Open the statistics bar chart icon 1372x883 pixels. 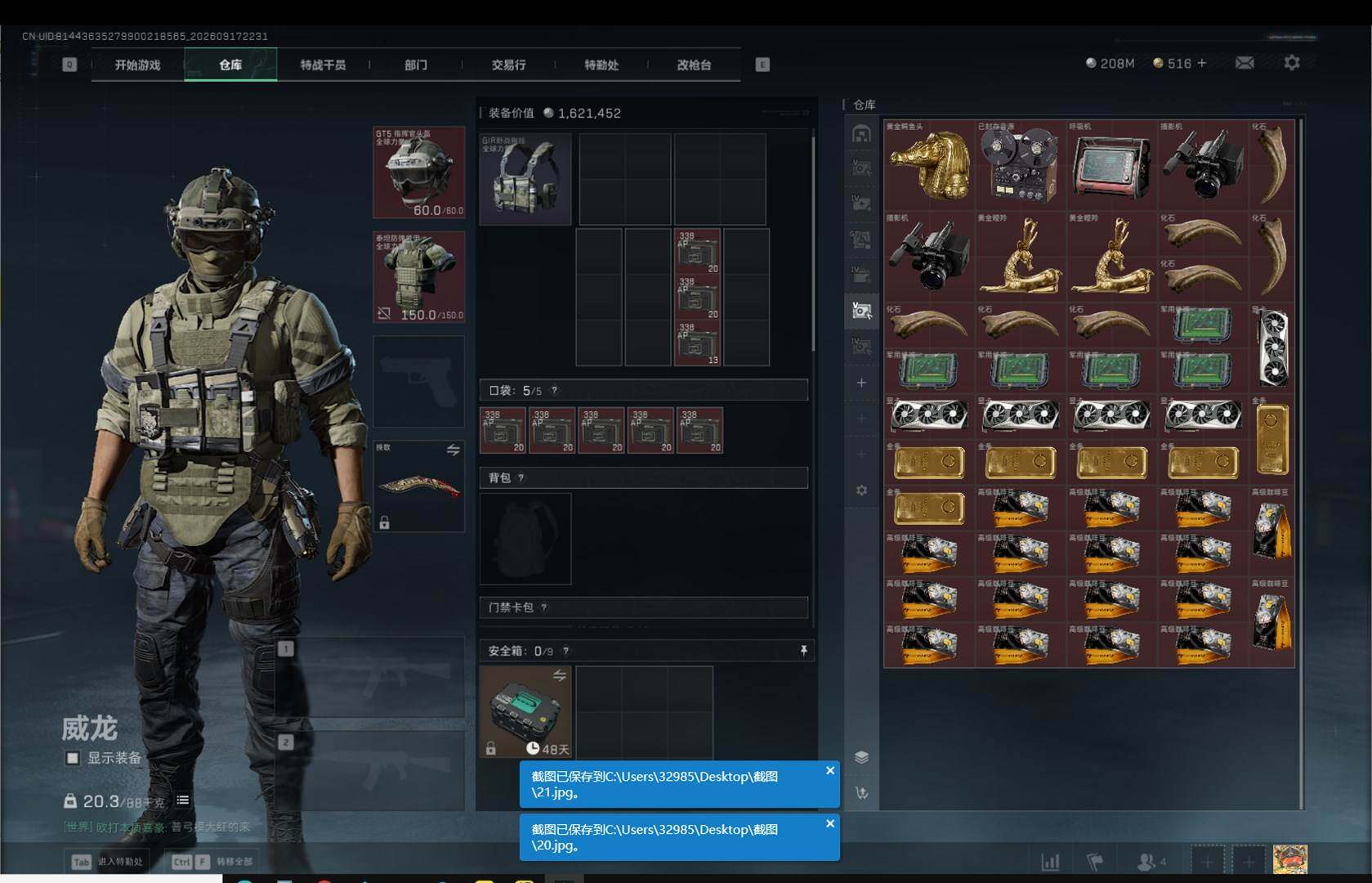pos(1050,861)
